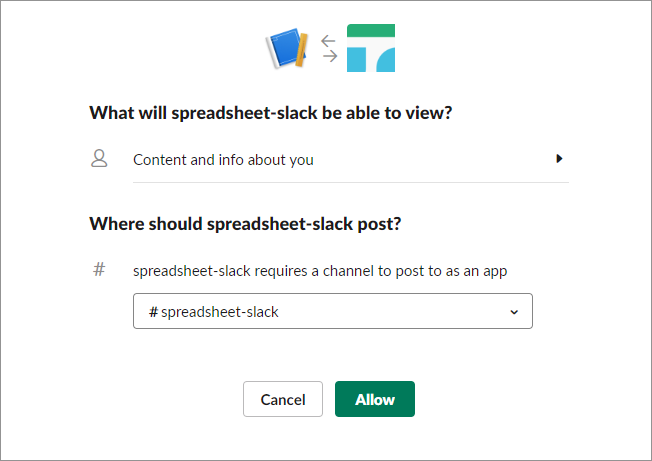652x461 pixels.
Task: Open the #spreadsheet-slack channel dropdown
Action: click(x=333, y=311)
